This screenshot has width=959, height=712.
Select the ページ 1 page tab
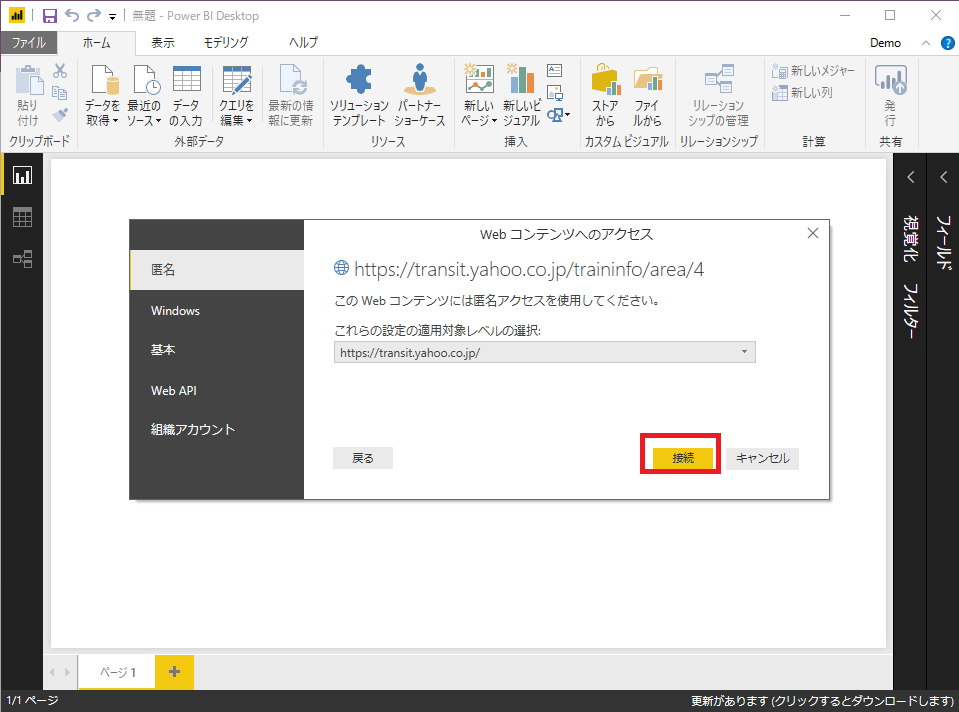[117, 672]
